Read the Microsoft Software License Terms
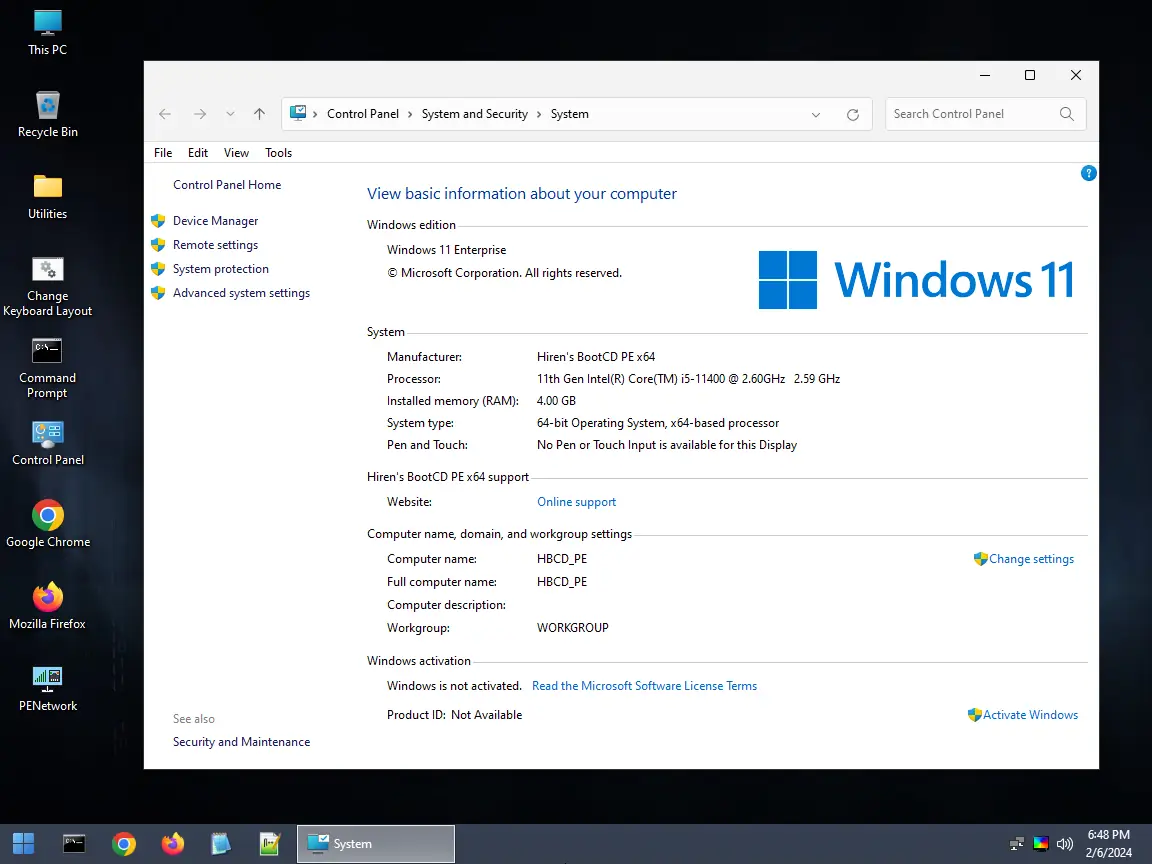Image resolution: width=1152 pixels, height=864 pixels. click(x=644, y=686)
